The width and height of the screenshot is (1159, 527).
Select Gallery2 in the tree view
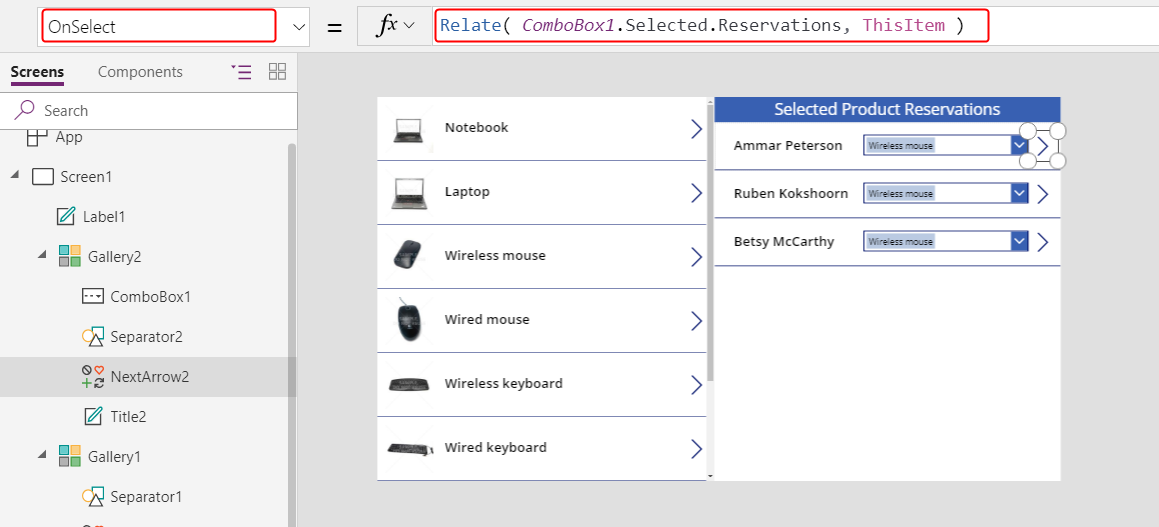click(x=114, y=256)
